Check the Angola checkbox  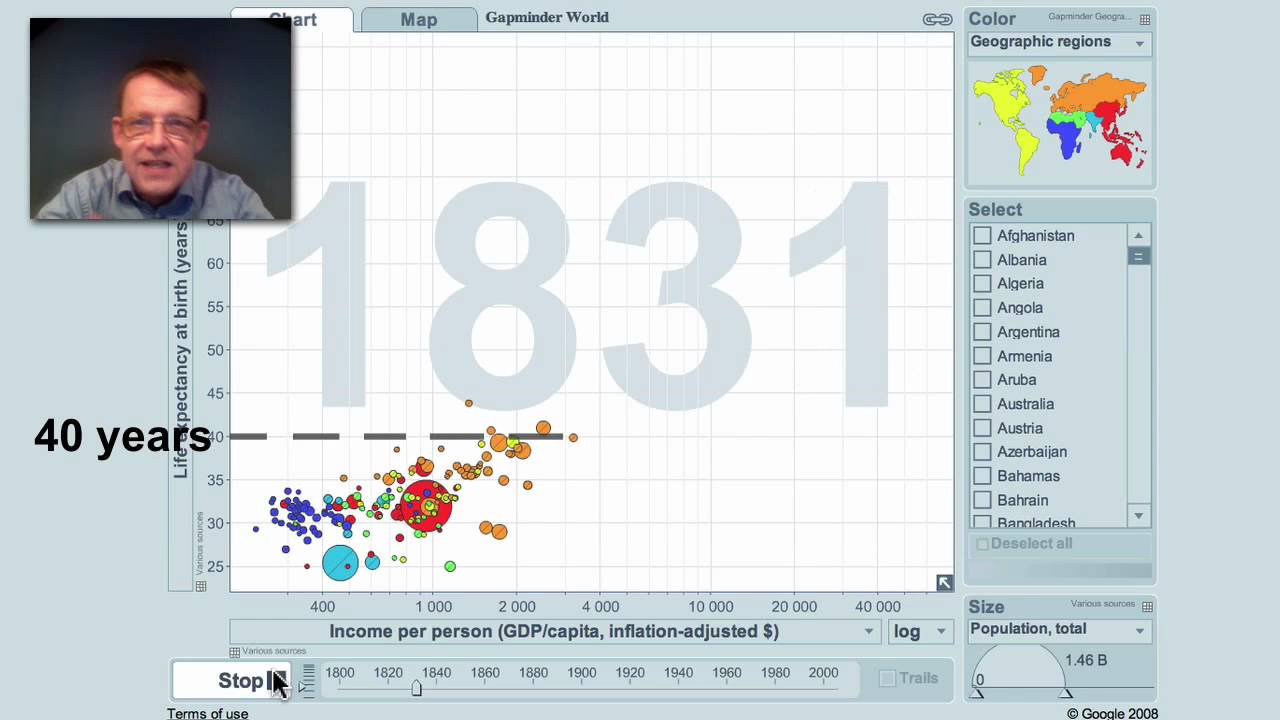tap(982, 308)
